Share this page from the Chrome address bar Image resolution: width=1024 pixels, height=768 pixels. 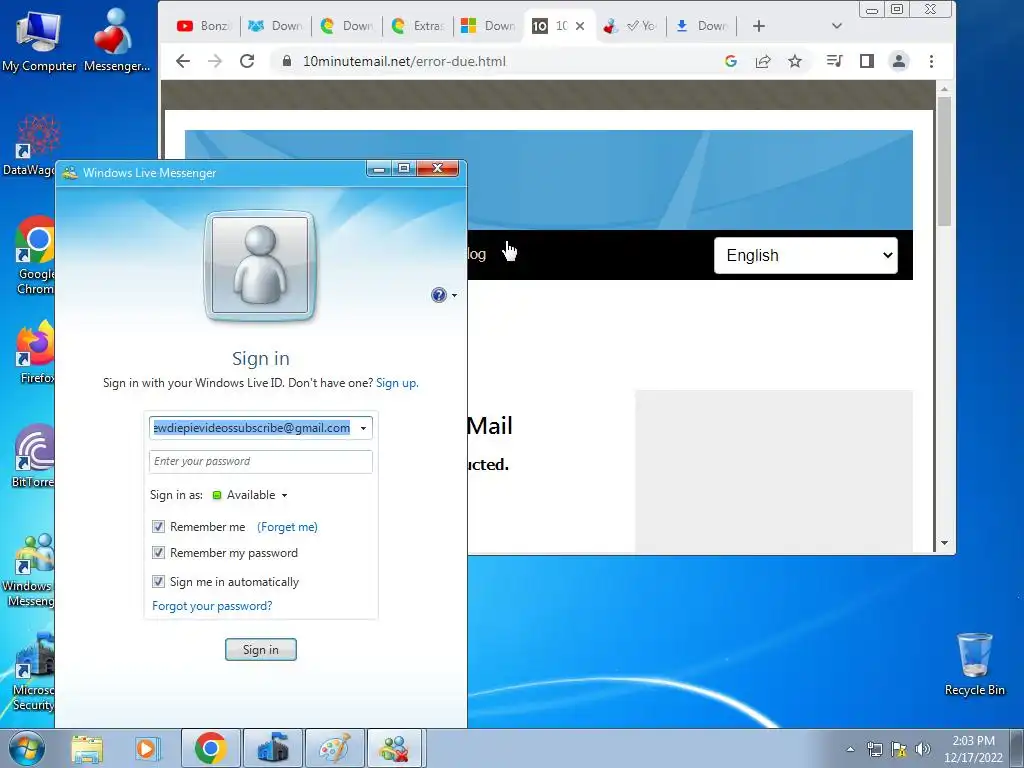[x=763, y=61]
